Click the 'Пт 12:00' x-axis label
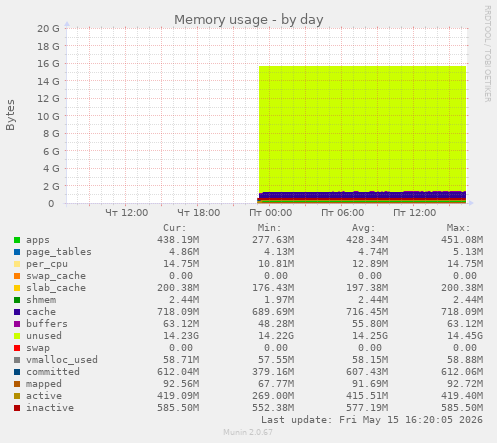The width and height of the screenshot is (497, 443). [415, 213]
